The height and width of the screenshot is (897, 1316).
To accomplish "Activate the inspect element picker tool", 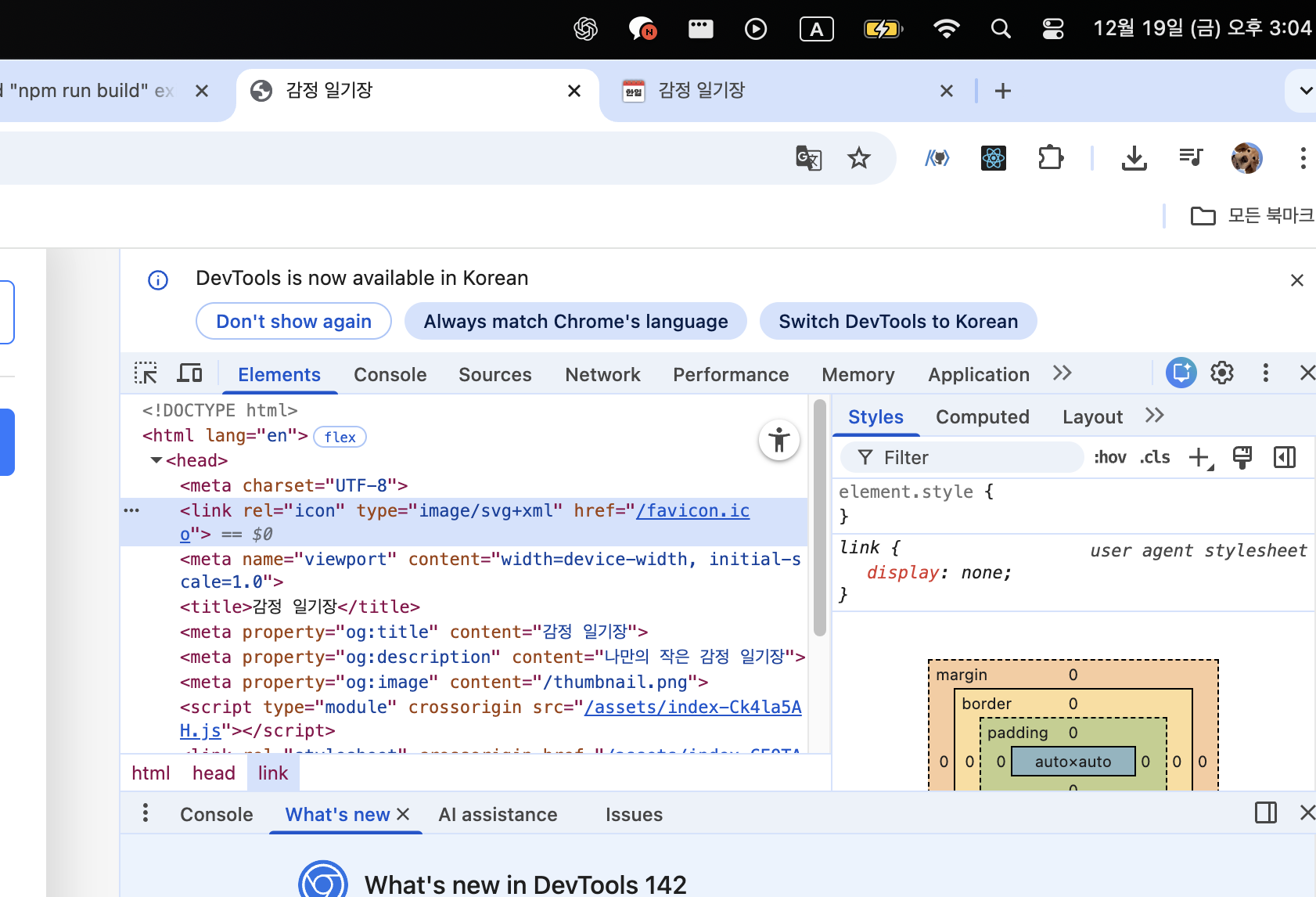I will [146, 373].
